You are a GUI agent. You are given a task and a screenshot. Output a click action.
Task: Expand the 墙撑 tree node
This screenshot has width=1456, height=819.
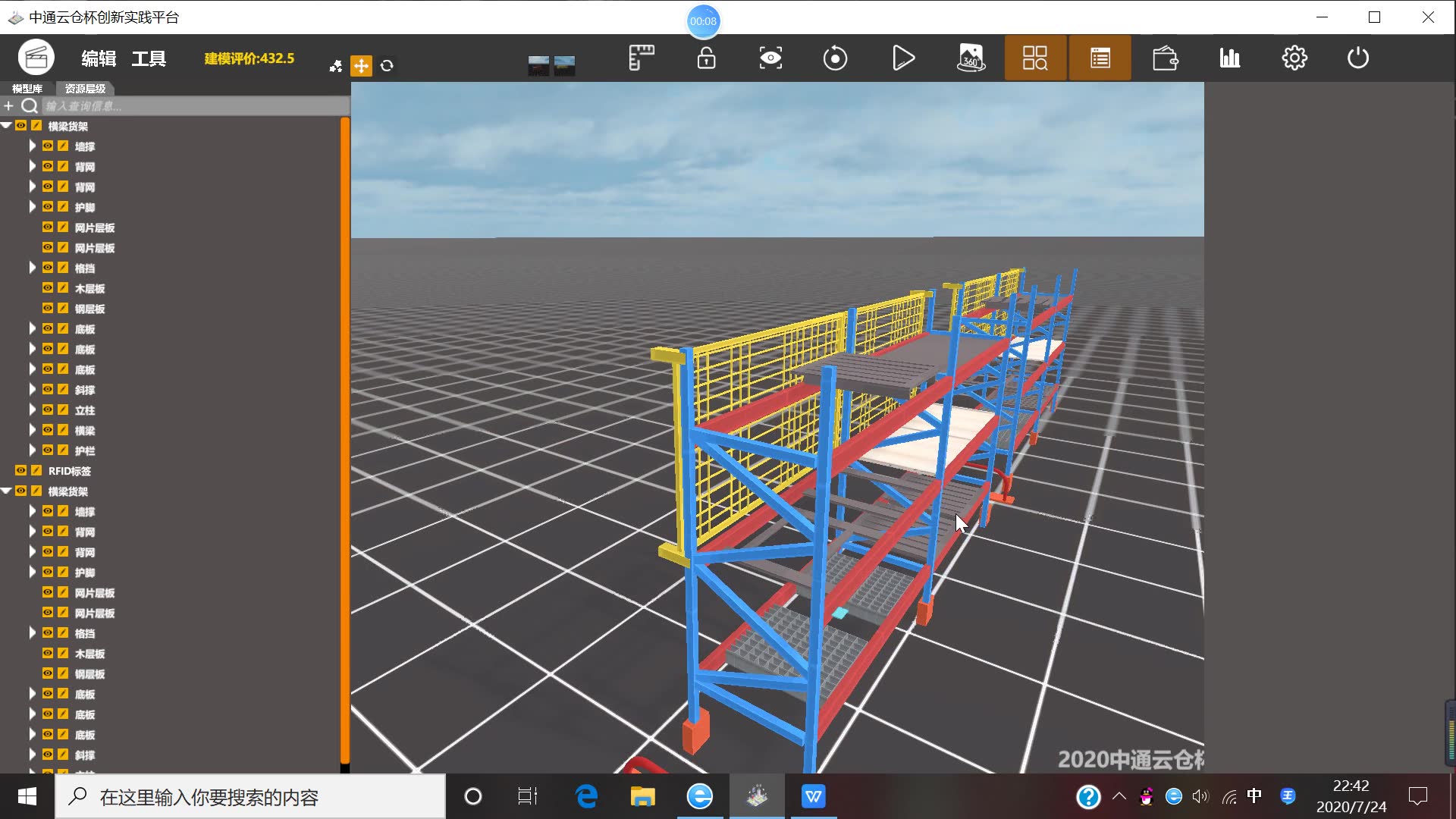(32, 146)
